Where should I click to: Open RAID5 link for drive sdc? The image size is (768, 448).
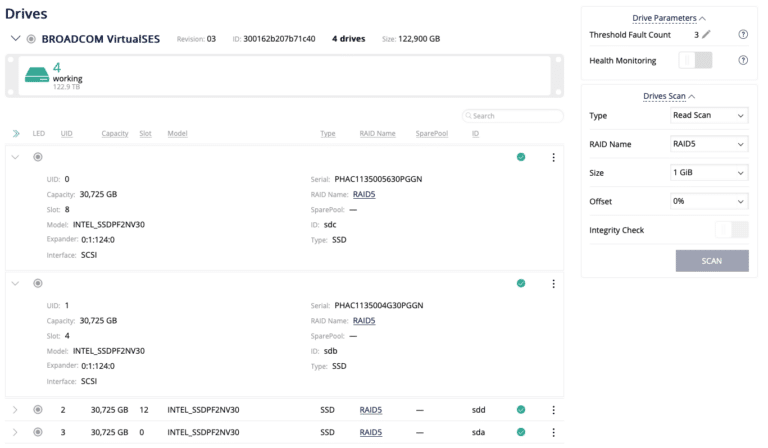click(364, 194)
